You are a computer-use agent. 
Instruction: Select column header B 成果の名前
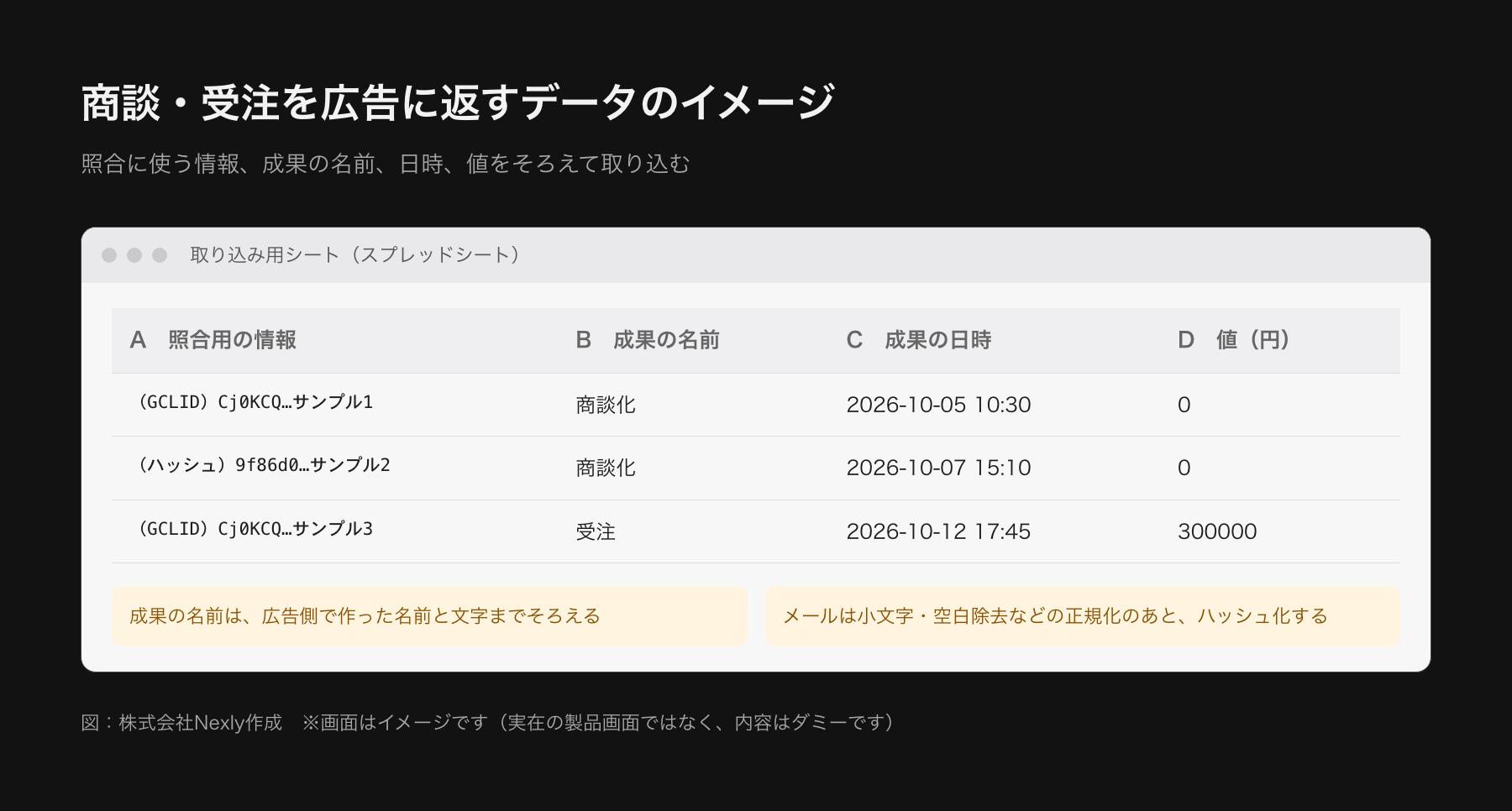[648, 340]
